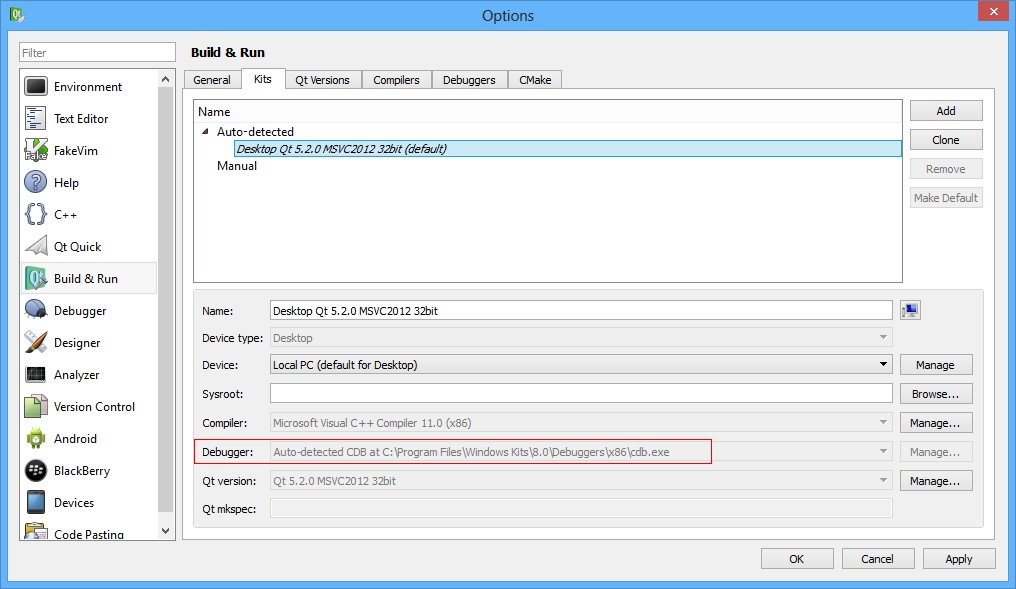1016x589 pixels.
Task: Click the Remove kit button
Action: [946, 169]
